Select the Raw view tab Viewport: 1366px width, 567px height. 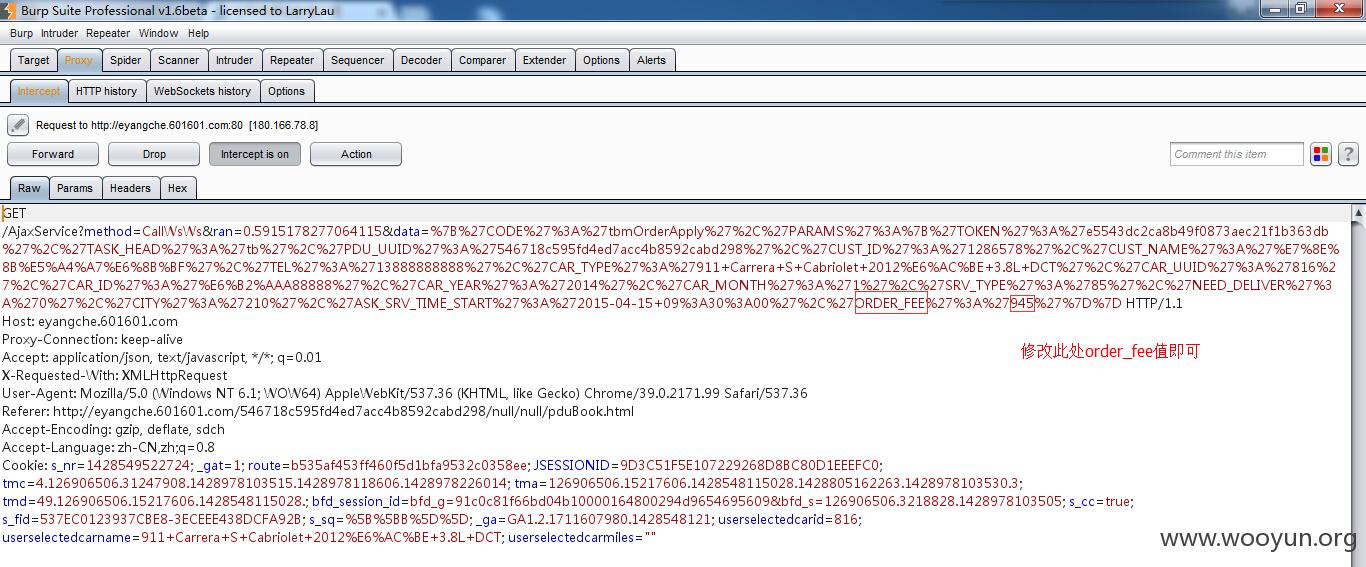[29, 188]
